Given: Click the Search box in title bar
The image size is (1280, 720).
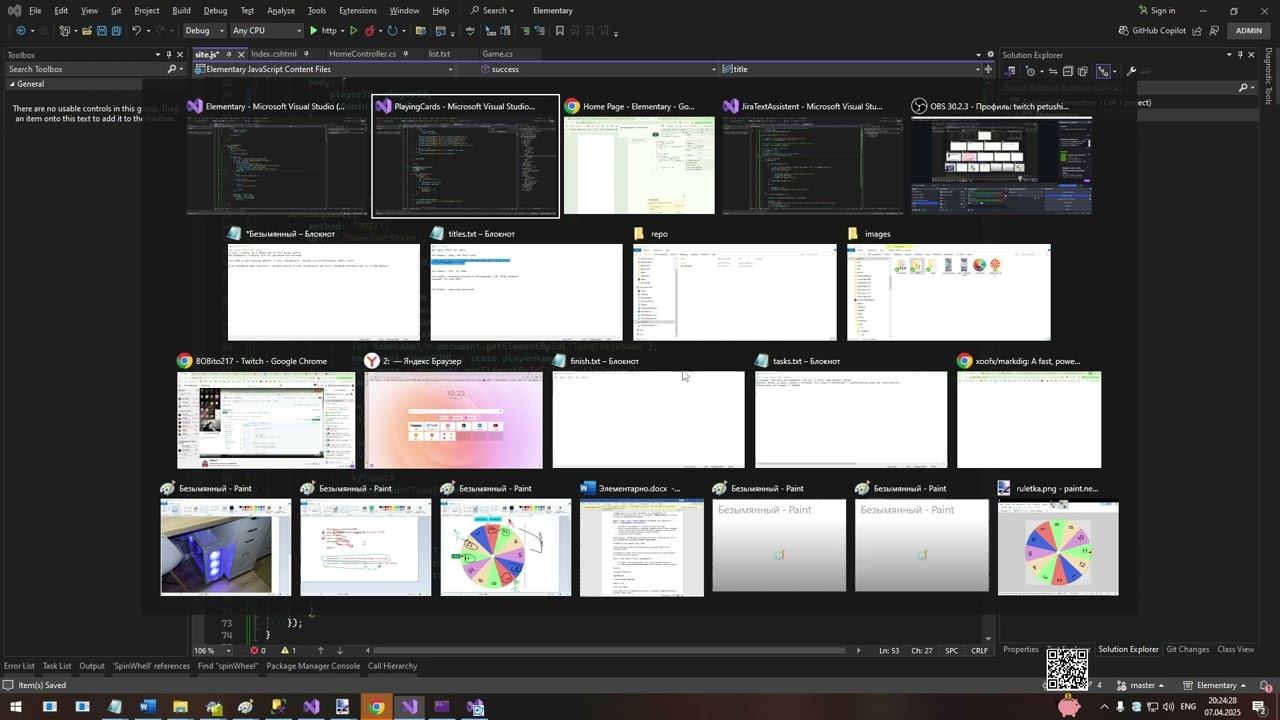Looking at the screenshot, I should pos(493,10).
